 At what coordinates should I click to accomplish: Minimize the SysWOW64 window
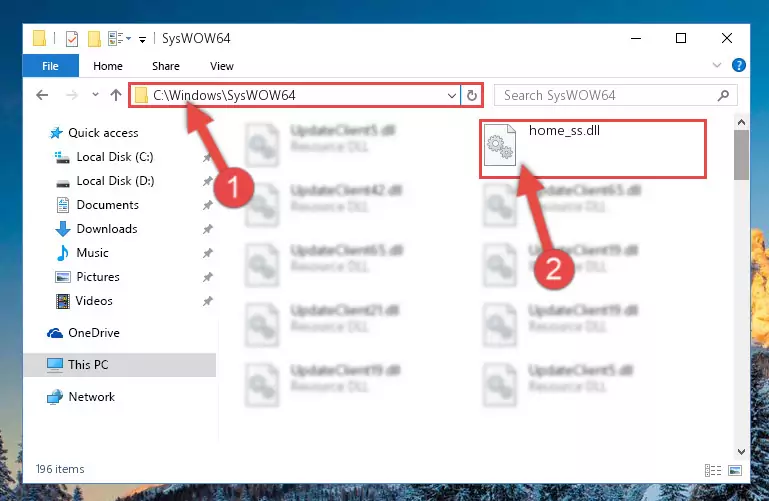coord(636,38)
